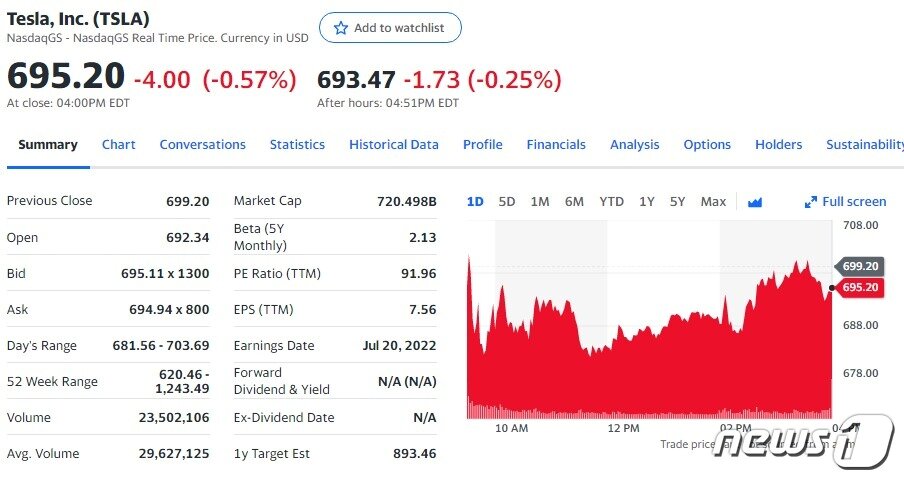Show the YTD chart range
Screen dimensions: 904x481
point(611,202)
